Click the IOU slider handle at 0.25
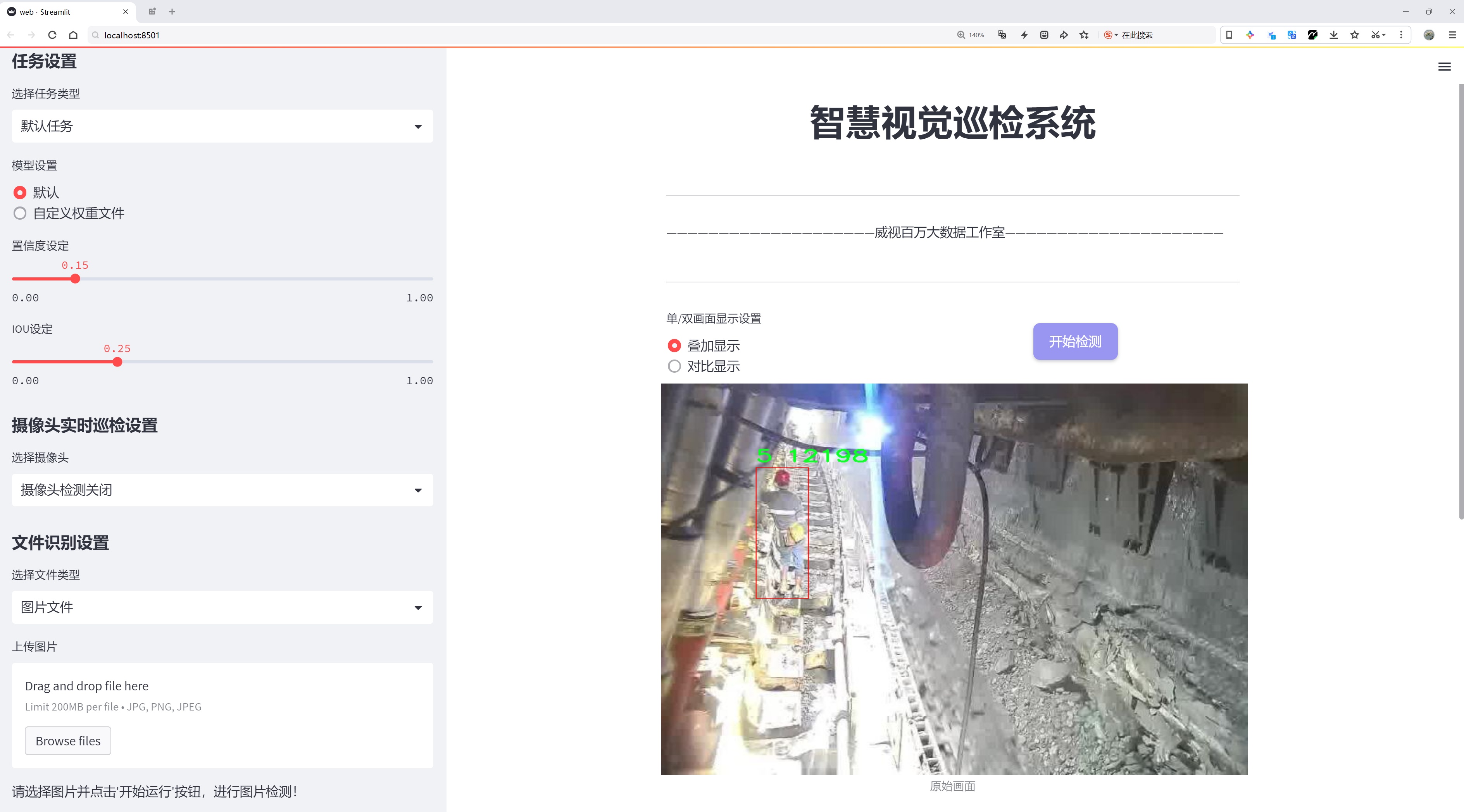This screenshot has width=1464, height=812. click(117, 362)
